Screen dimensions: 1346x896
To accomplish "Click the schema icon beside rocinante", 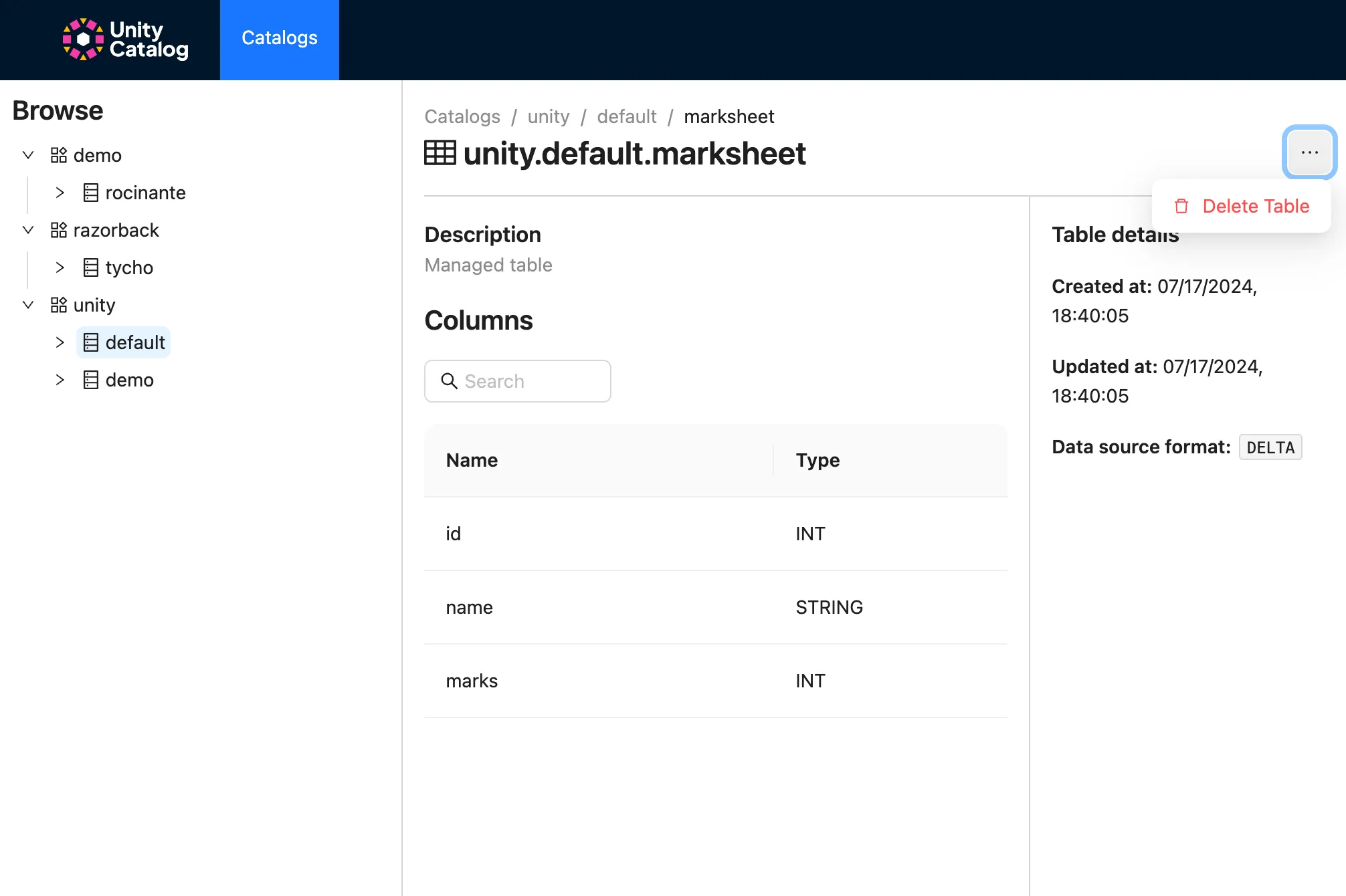I will pos(92,193).
